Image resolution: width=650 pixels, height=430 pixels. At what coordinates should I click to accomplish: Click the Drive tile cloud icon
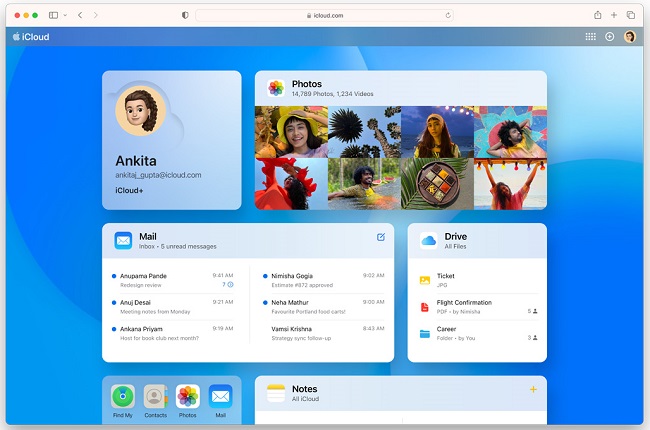429,241
